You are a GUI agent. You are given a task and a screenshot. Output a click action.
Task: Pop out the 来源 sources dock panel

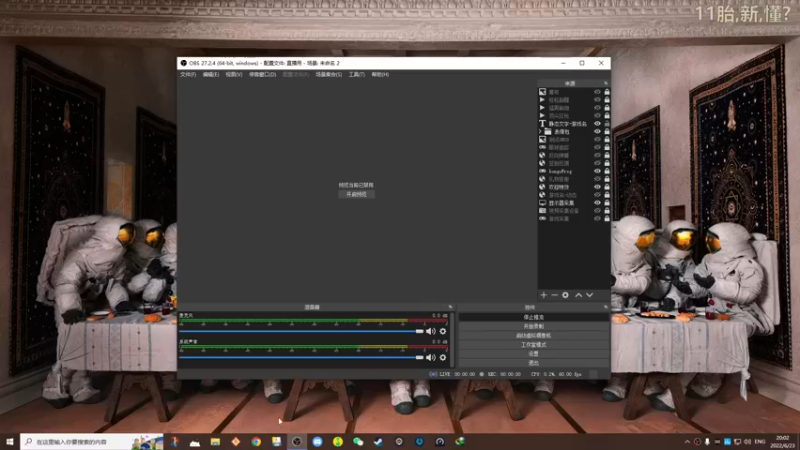pyautogui.click(x=606, y=83)
